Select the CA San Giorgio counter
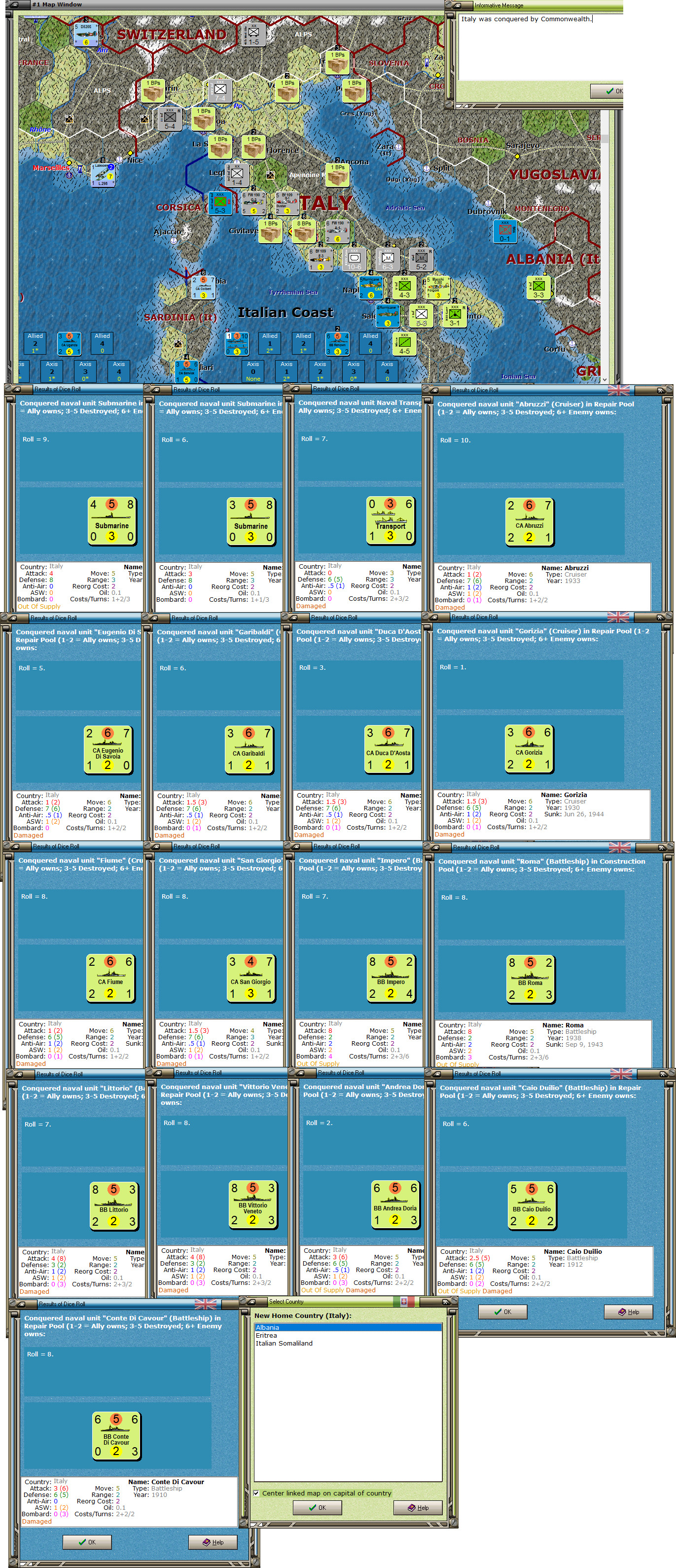The image size is (676, 1568). (250, 978)
